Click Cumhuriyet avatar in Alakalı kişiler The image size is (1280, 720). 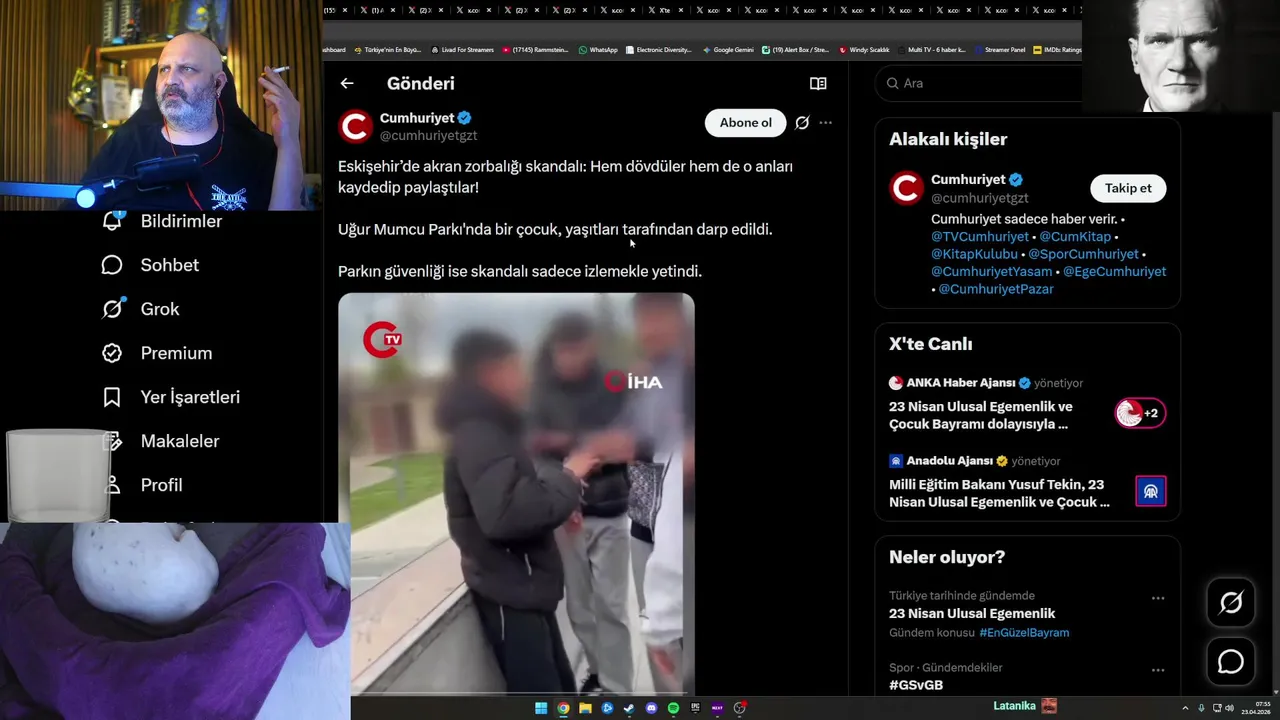906,188
